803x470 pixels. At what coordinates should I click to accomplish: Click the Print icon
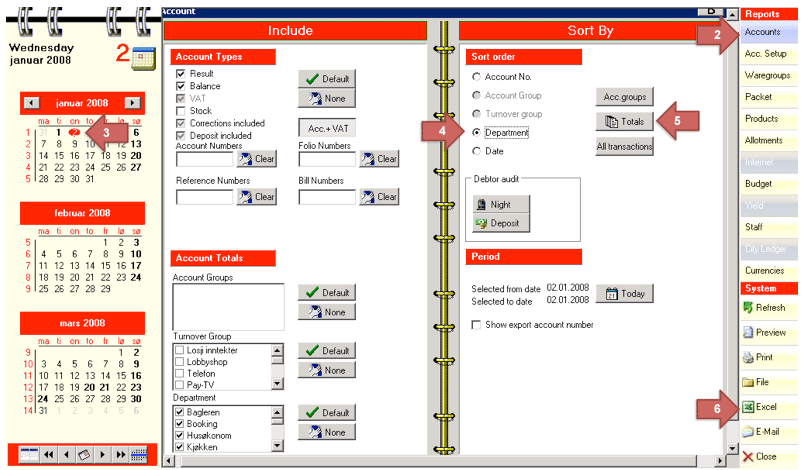pyautogui.click(x=750, y=357)
